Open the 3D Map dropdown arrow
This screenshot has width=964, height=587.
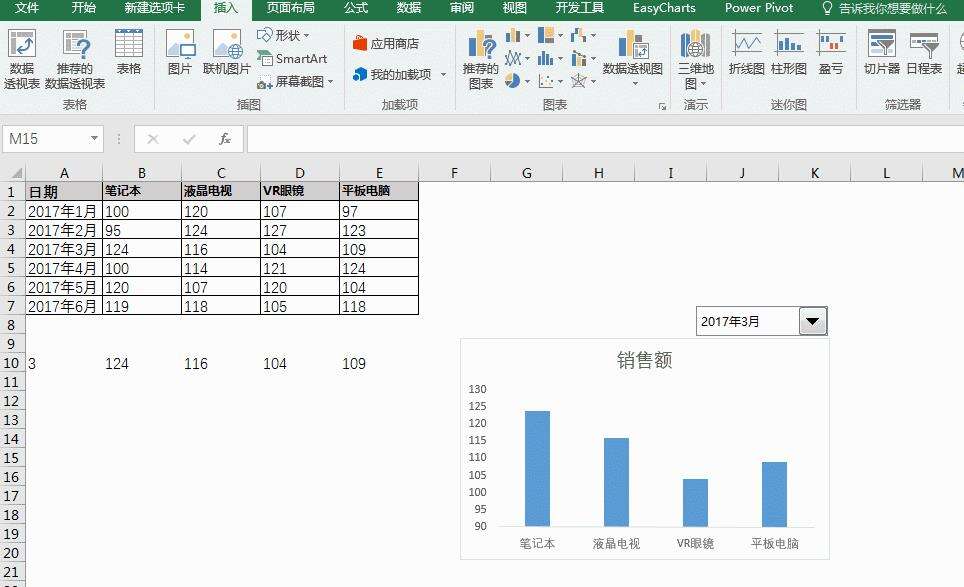(x=703, y=84)
